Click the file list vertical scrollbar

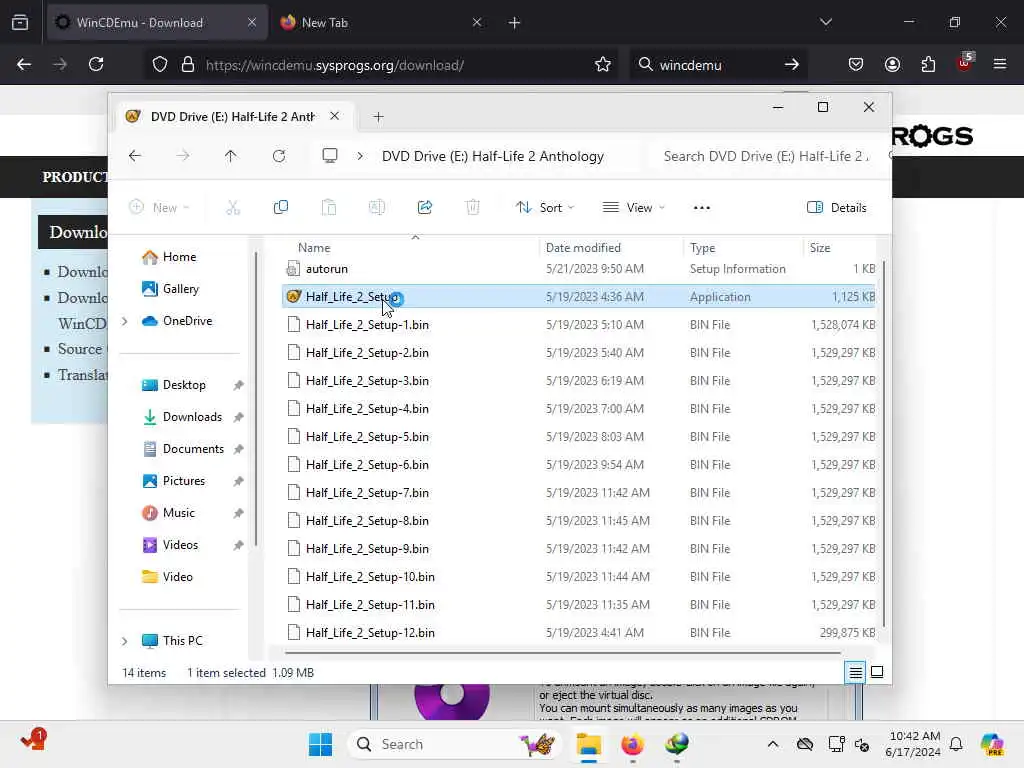884,444
